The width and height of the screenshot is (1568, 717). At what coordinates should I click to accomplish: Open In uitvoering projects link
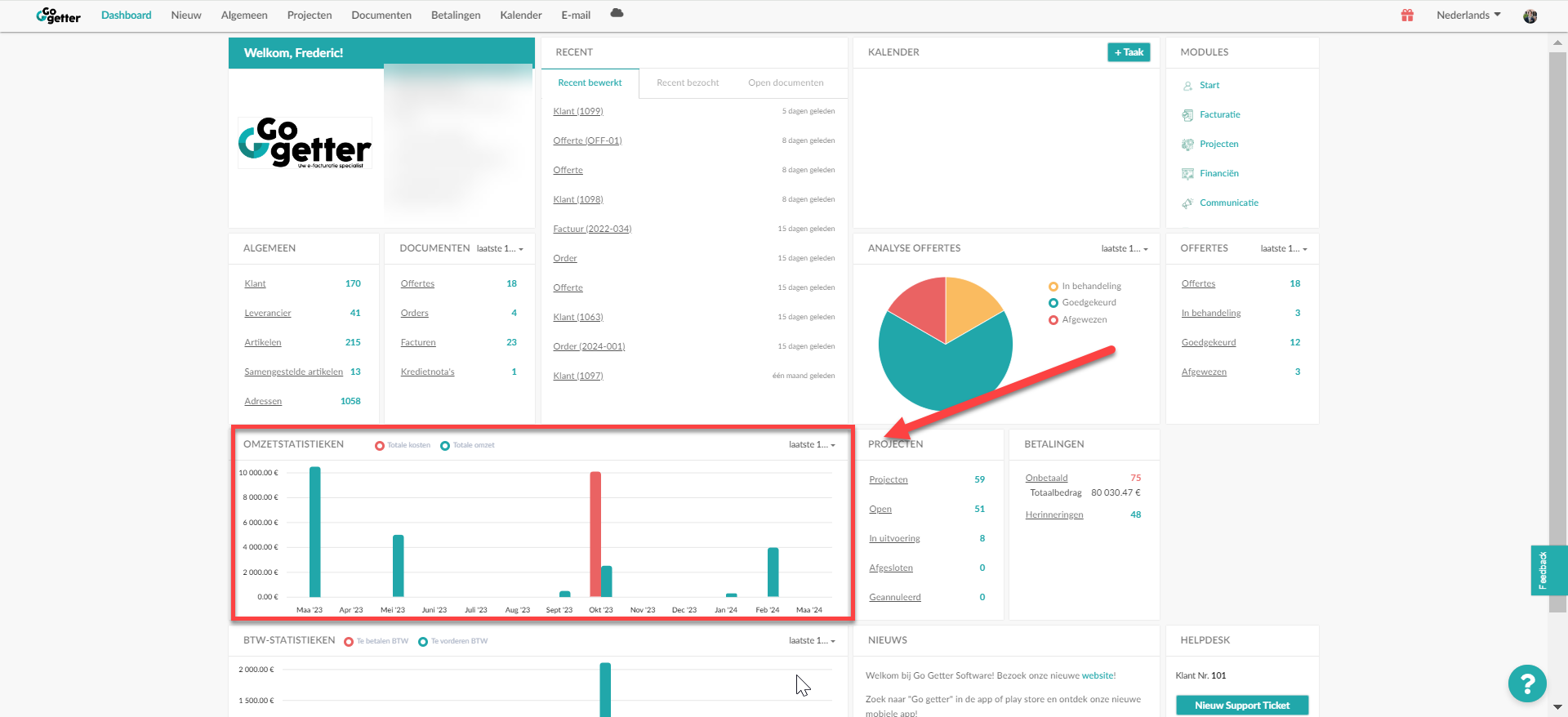894,538
